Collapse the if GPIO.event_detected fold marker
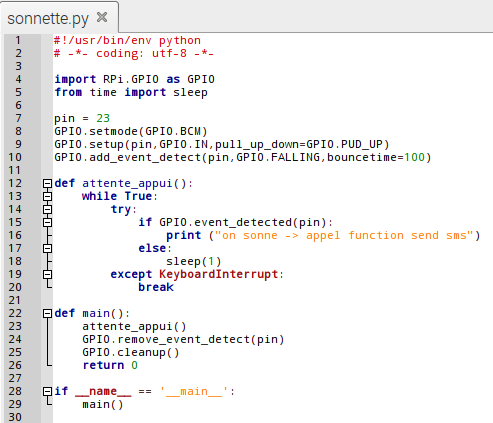The image size is (493, 423). point(47,222)
